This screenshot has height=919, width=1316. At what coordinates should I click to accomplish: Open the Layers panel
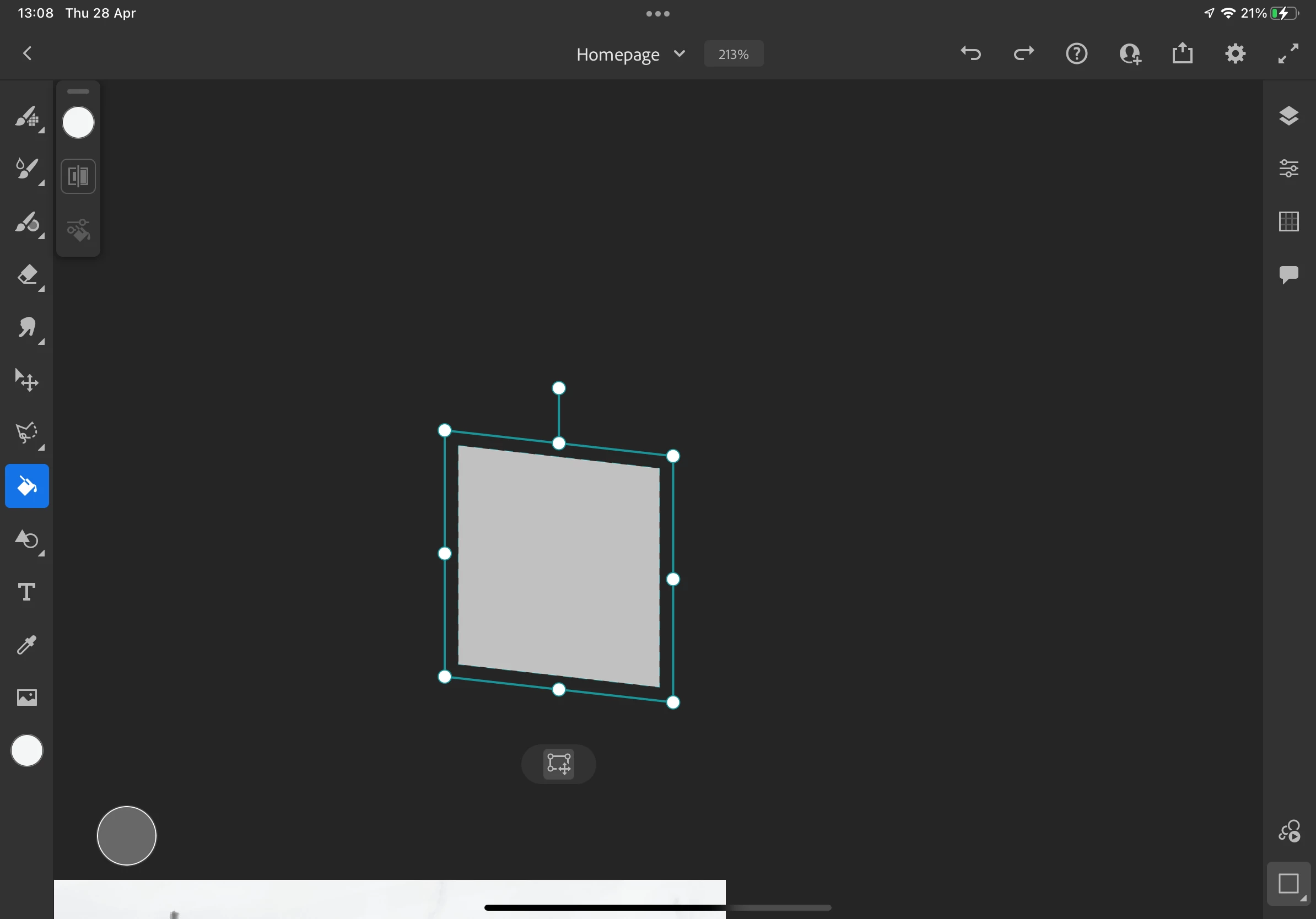coord(1288,116)
